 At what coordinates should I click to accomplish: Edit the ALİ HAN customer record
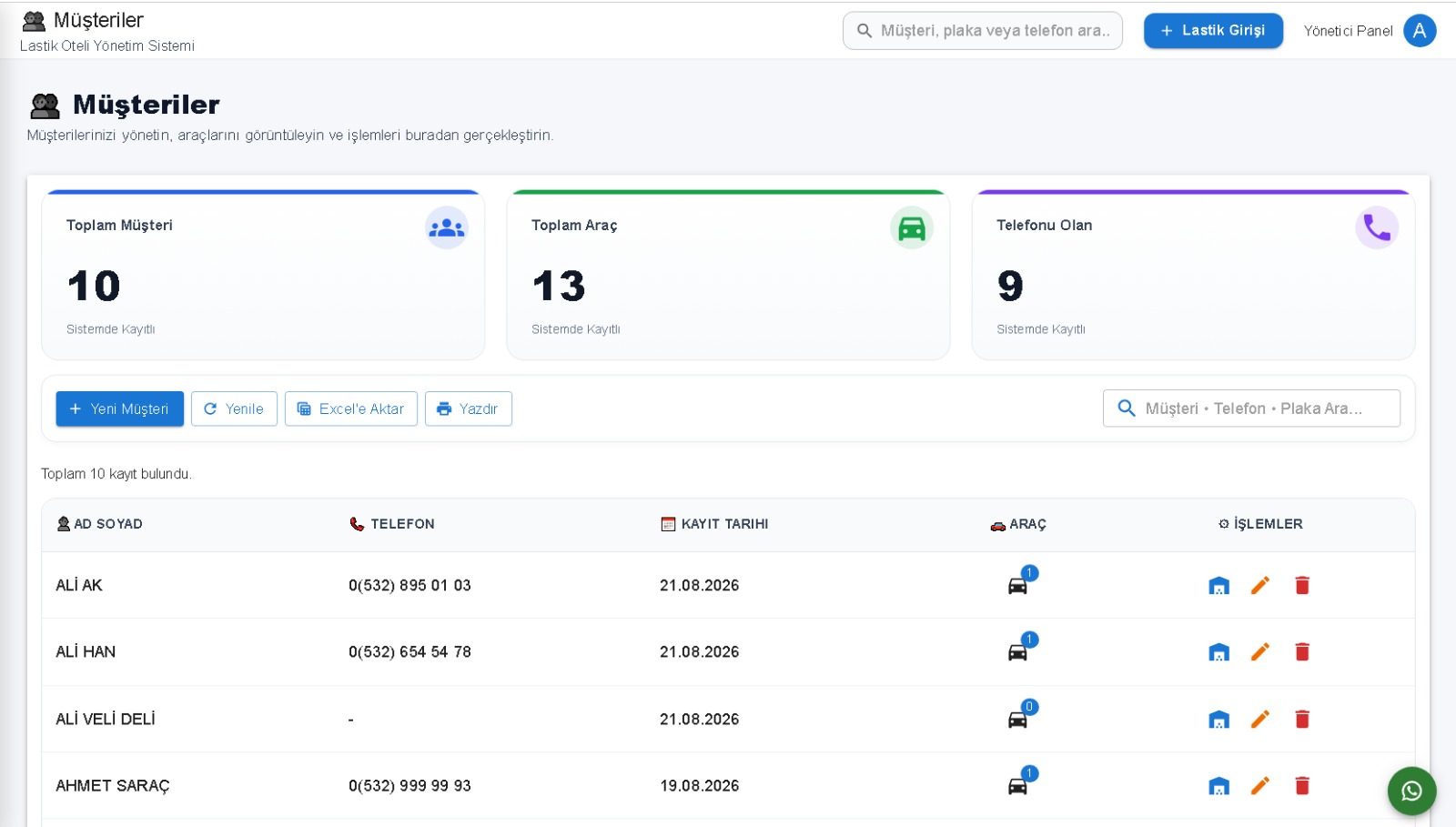pos(1260,652)
